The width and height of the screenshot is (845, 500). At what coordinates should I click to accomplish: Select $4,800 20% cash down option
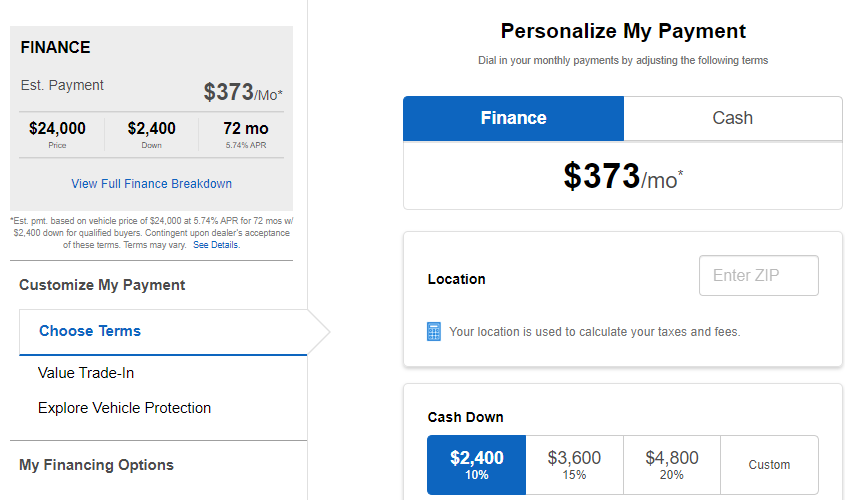tap(672, 465)
